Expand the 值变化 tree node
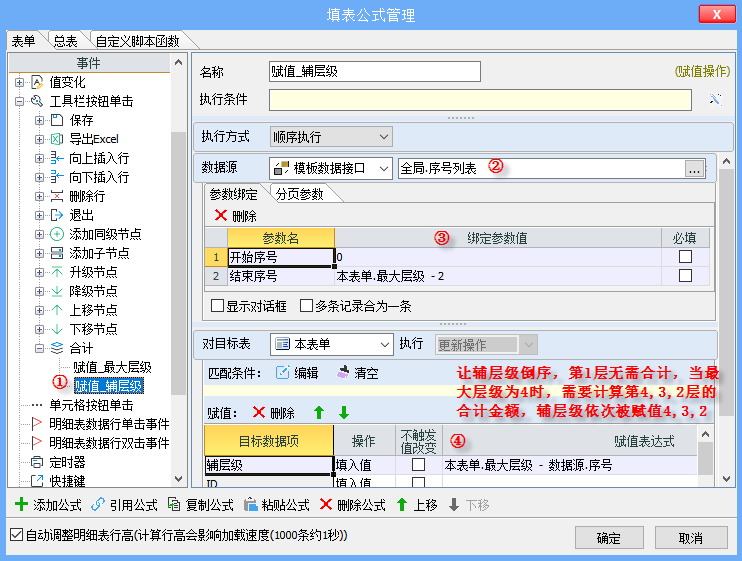 (19, 82)
